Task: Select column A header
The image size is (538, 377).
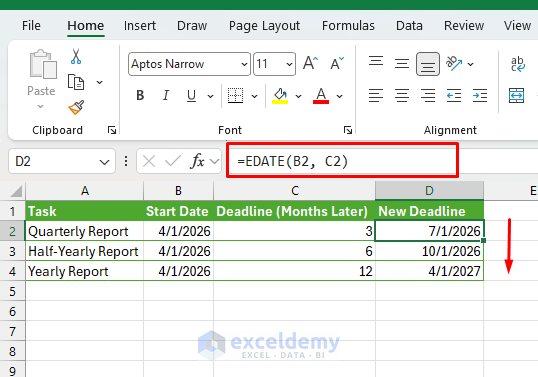Action: pyautogui.click(x=85, y=191)
